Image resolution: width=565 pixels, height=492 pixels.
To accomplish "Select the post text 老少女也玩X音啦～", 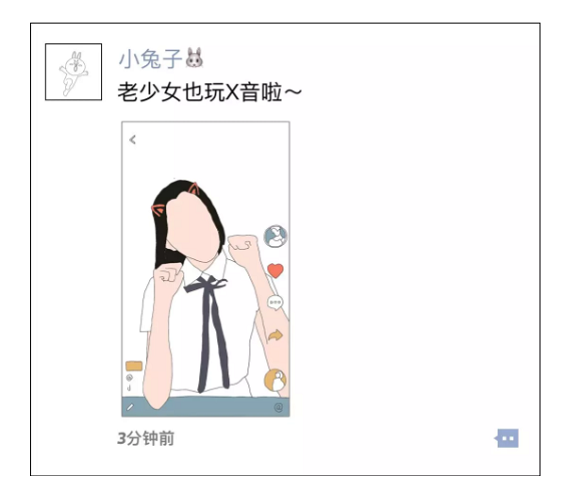I will (209, 92).
